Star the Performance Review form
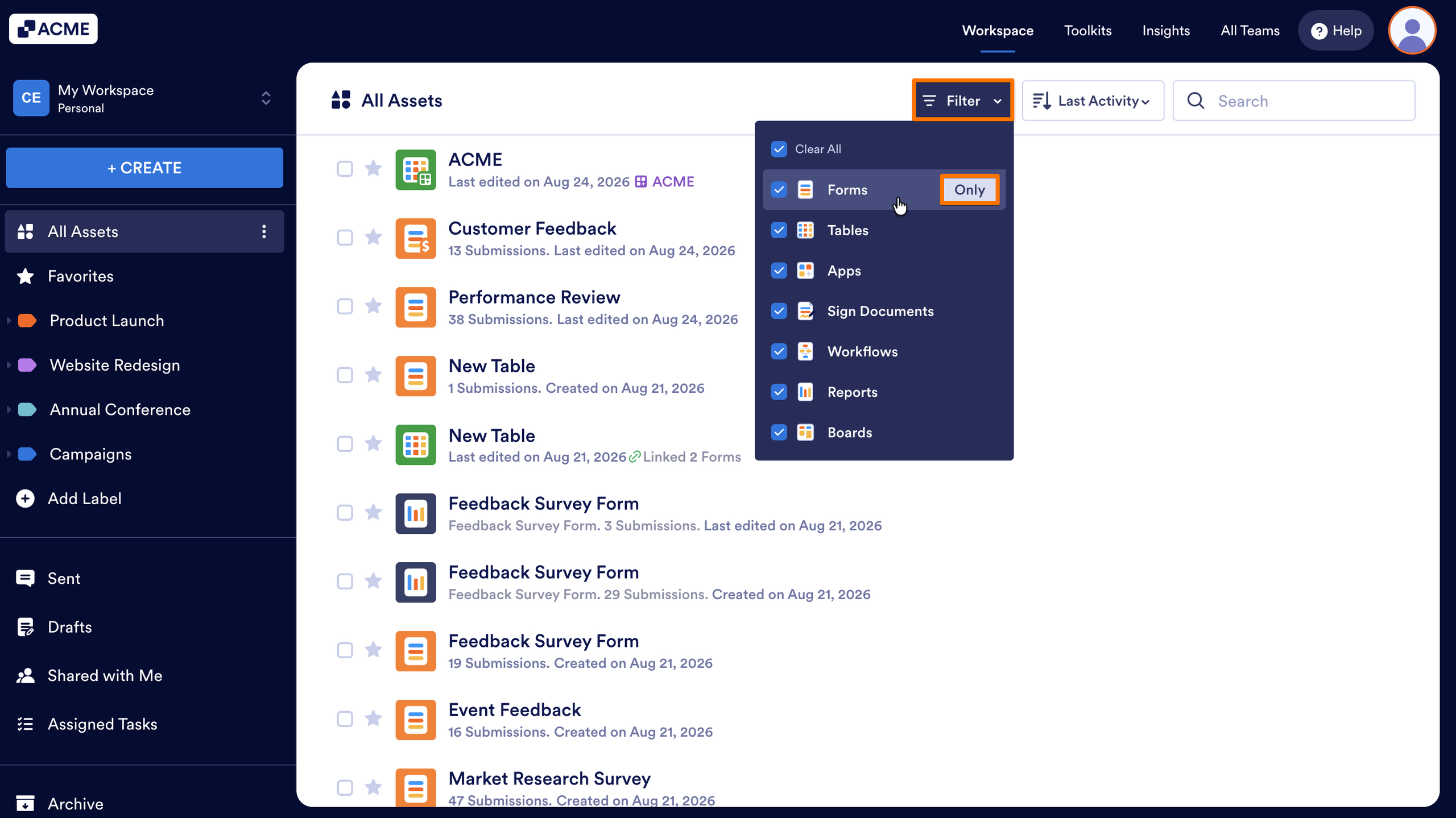The image size is (1456, 818). [x=373, y=306]
